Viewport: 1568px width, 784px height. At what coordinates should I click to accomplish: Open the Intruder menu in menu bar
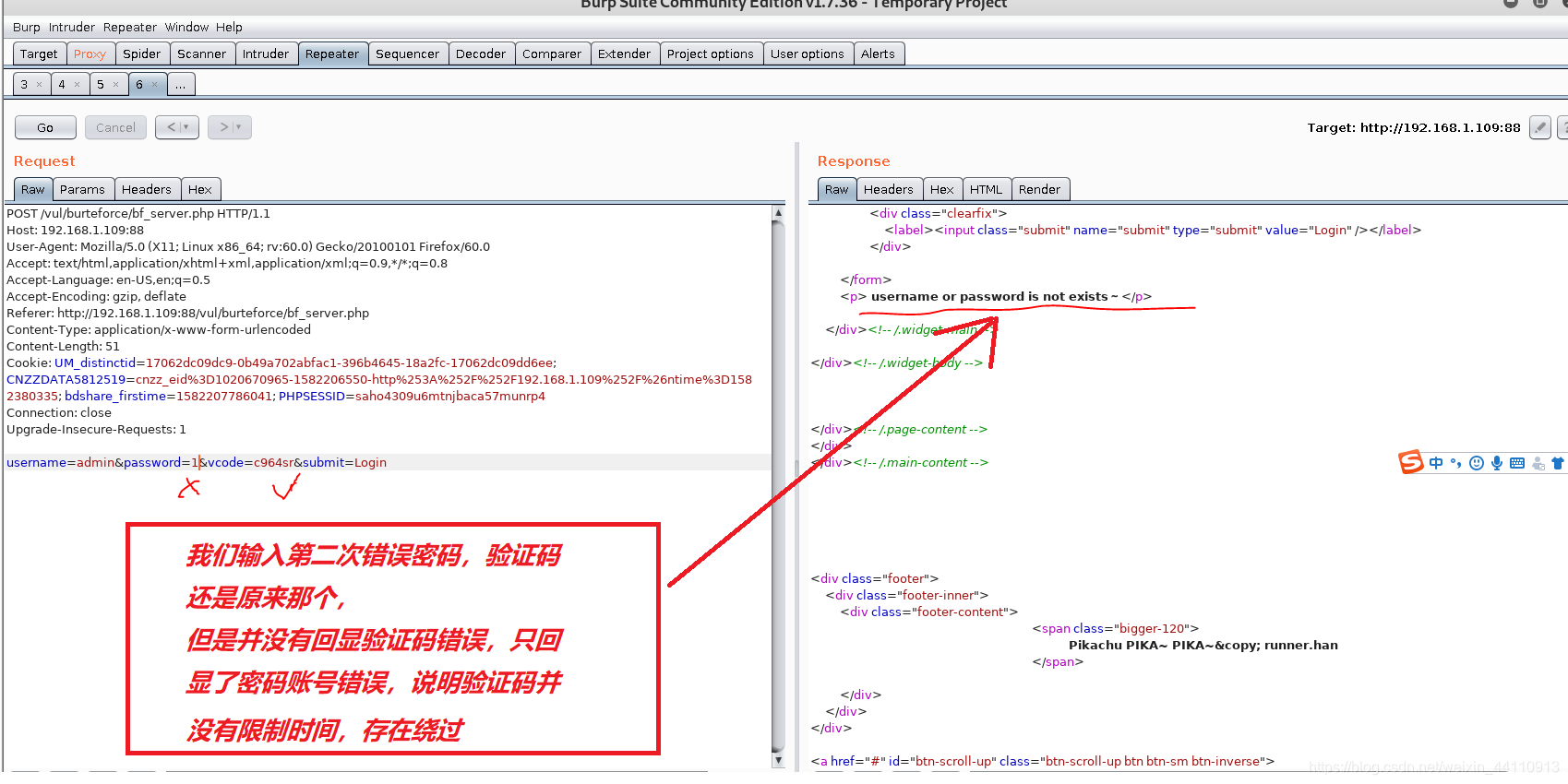72,27
